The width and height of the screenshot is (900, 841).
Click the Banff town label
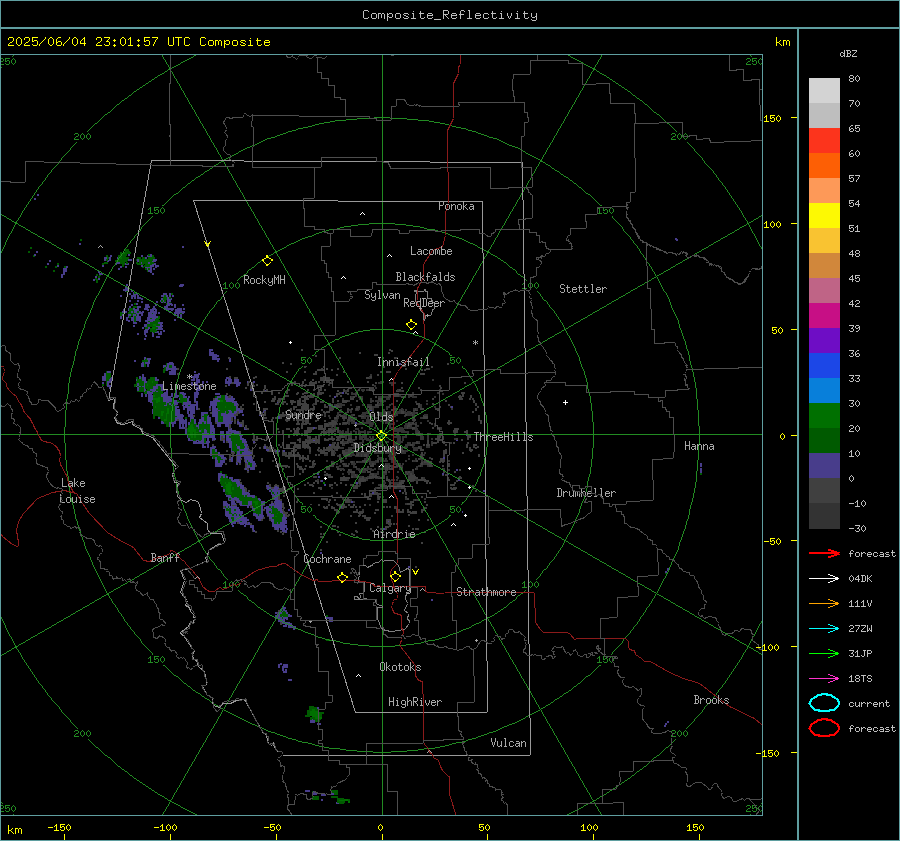tap(165, 557)
